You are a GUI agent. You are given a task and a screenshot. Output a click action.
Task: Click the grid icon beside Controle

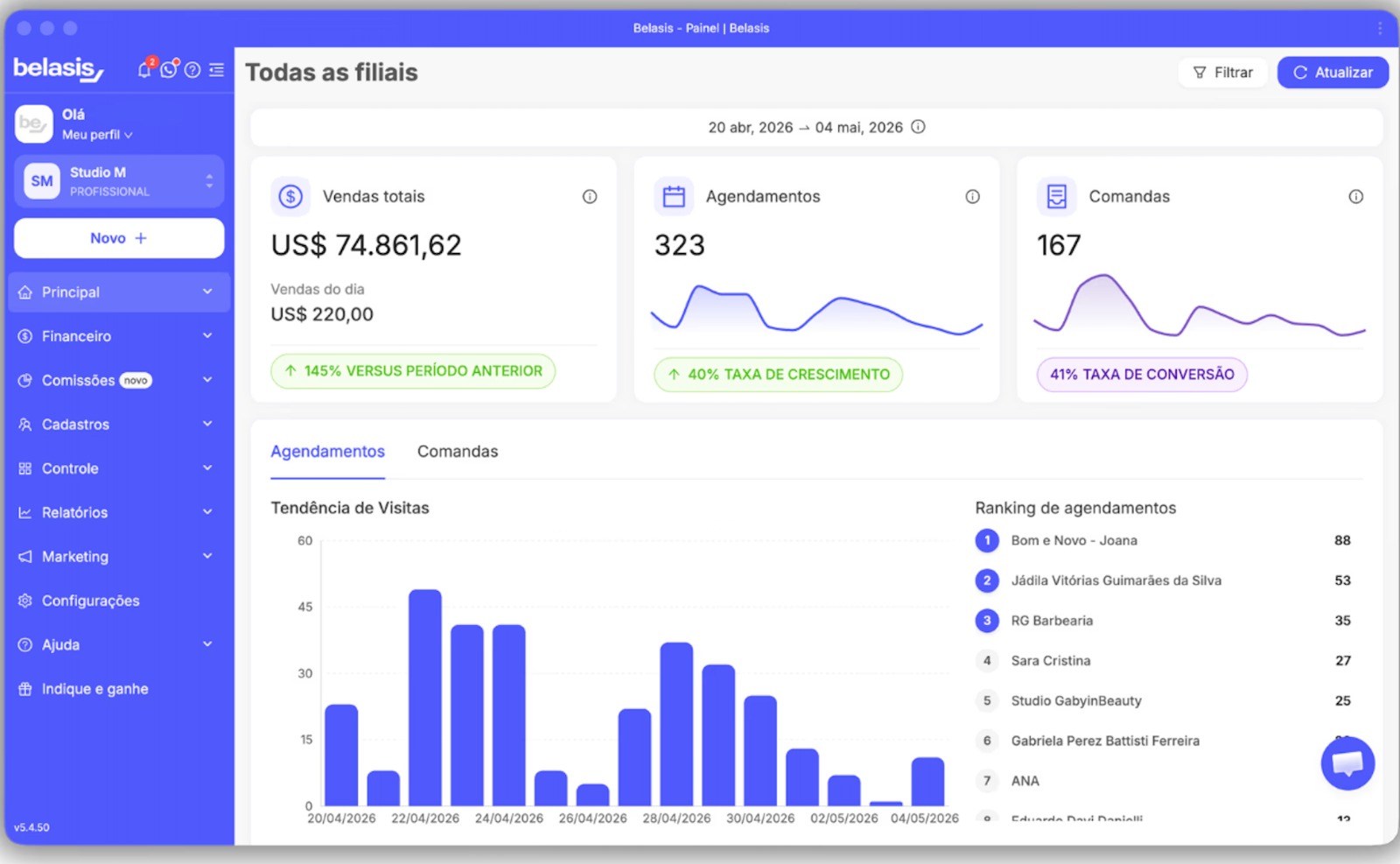click(25, 468)
